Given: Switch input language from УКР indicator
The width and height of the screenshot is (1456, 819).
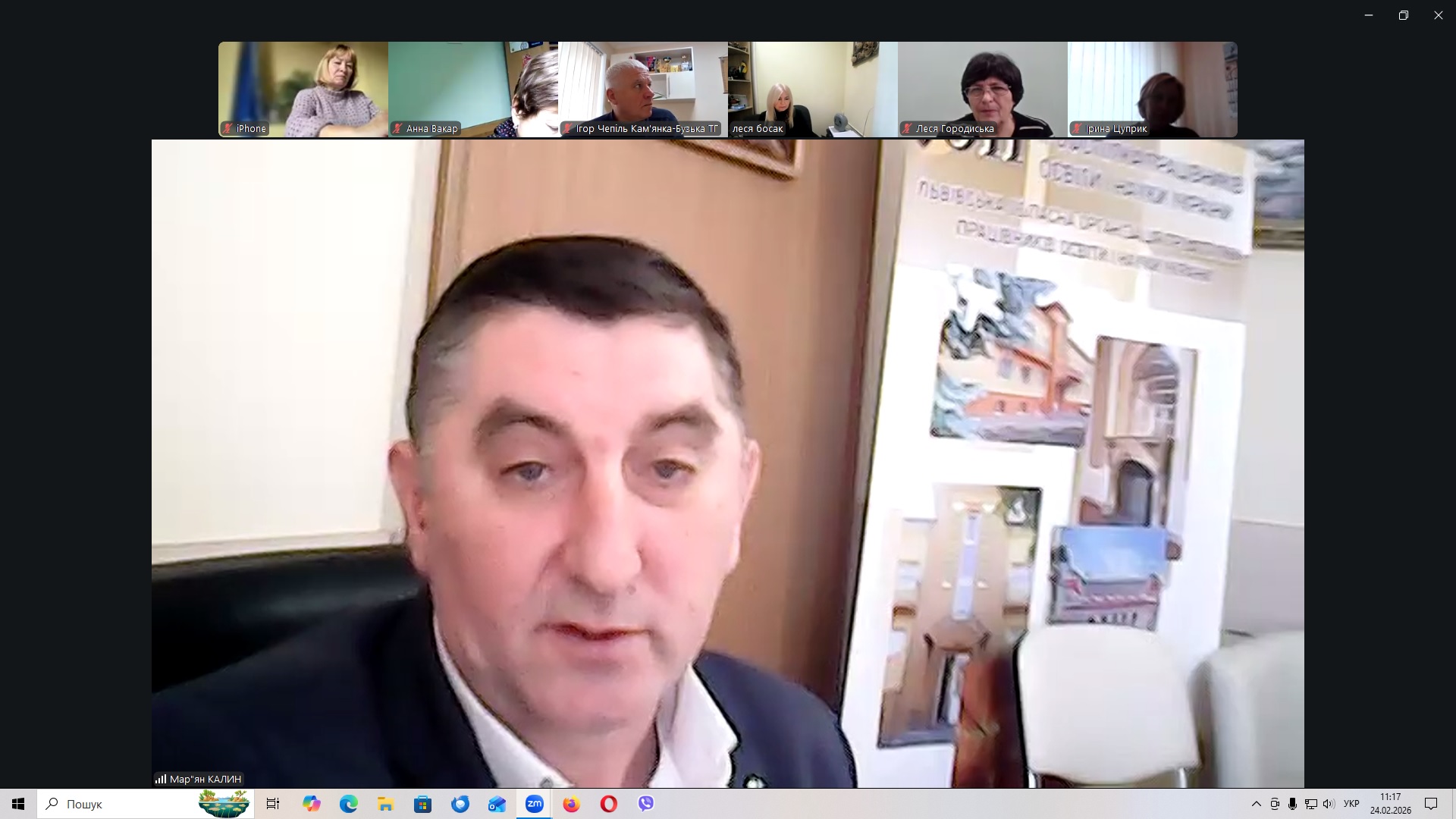Looking at the screenshot, I should (x=1351, y=804).
